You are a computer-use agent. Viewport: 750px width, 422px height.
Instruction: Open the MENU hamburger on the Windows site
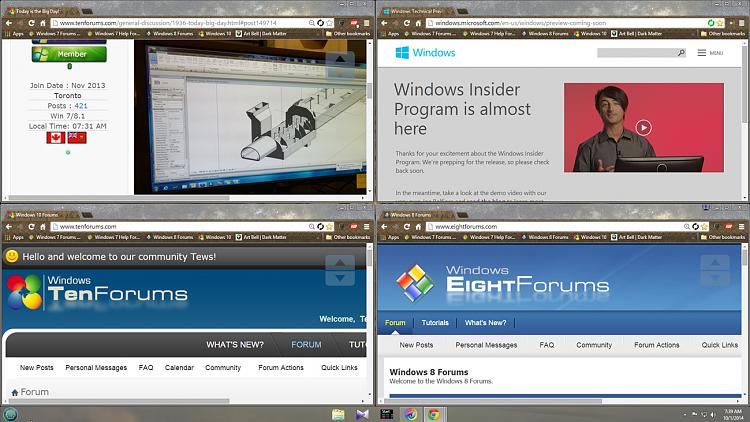tap(710, 53)
